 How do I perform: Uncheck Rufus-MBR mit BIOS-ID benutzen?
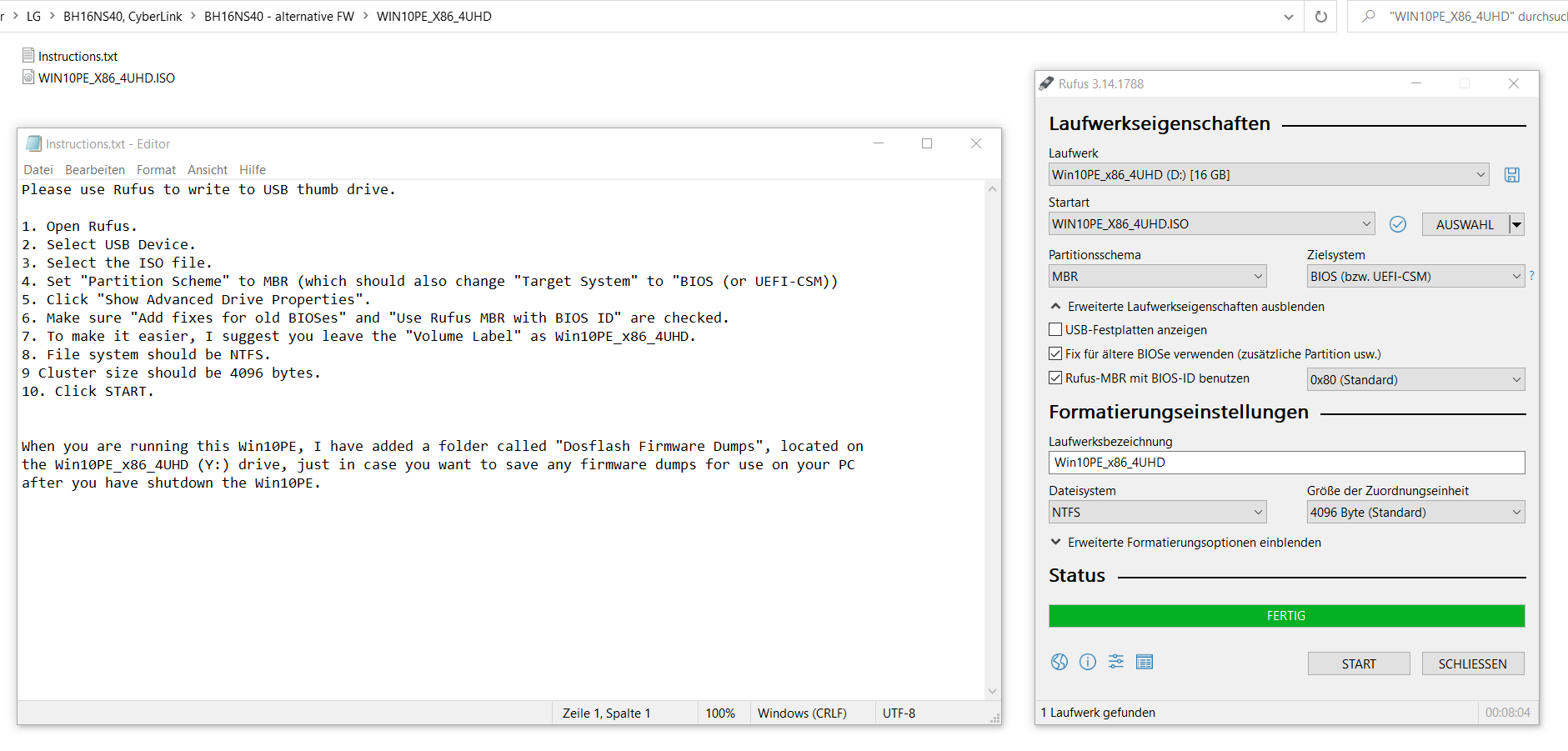[x=1055, y=378]
